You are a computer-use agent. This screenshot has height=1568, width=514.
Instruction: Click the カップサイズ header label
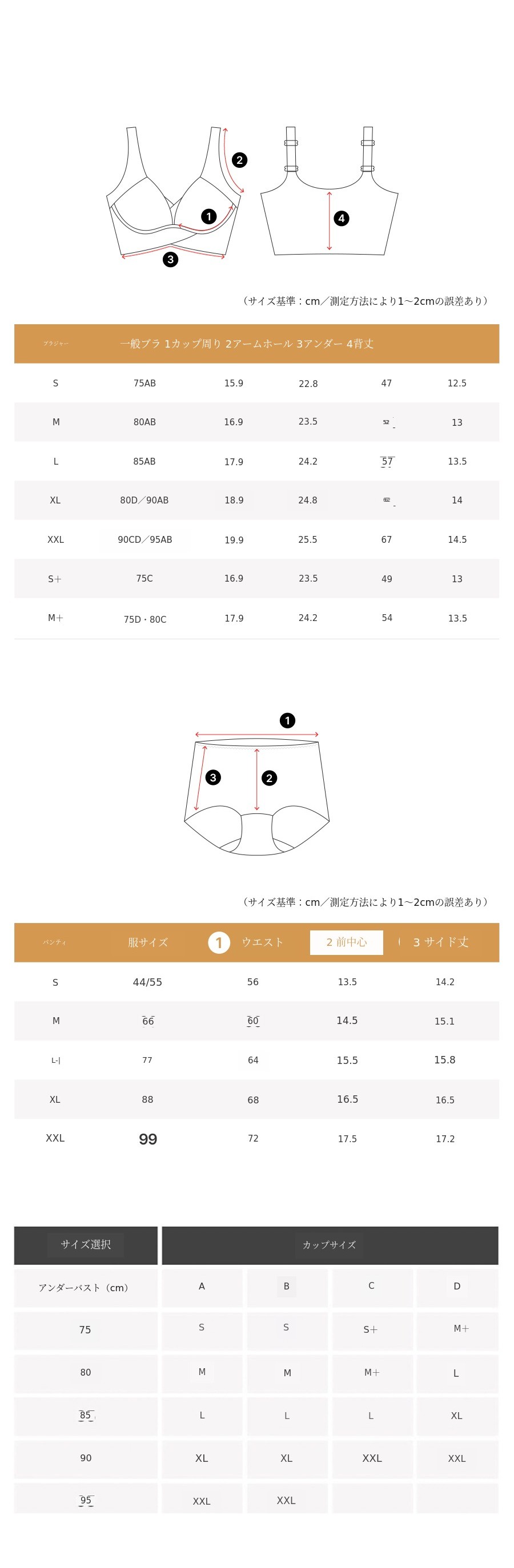coord(330,1245)
